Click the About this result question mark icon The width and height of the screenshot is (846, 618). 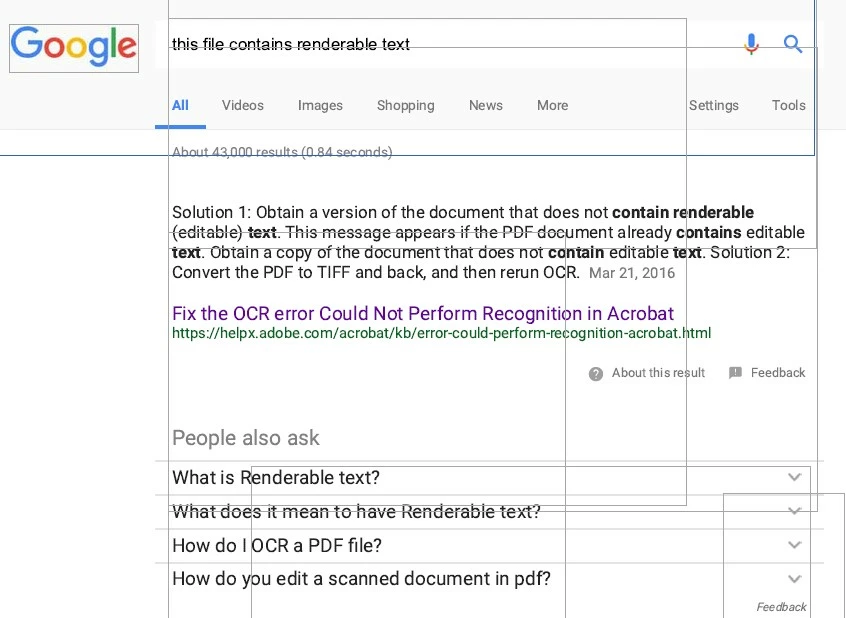596,373
